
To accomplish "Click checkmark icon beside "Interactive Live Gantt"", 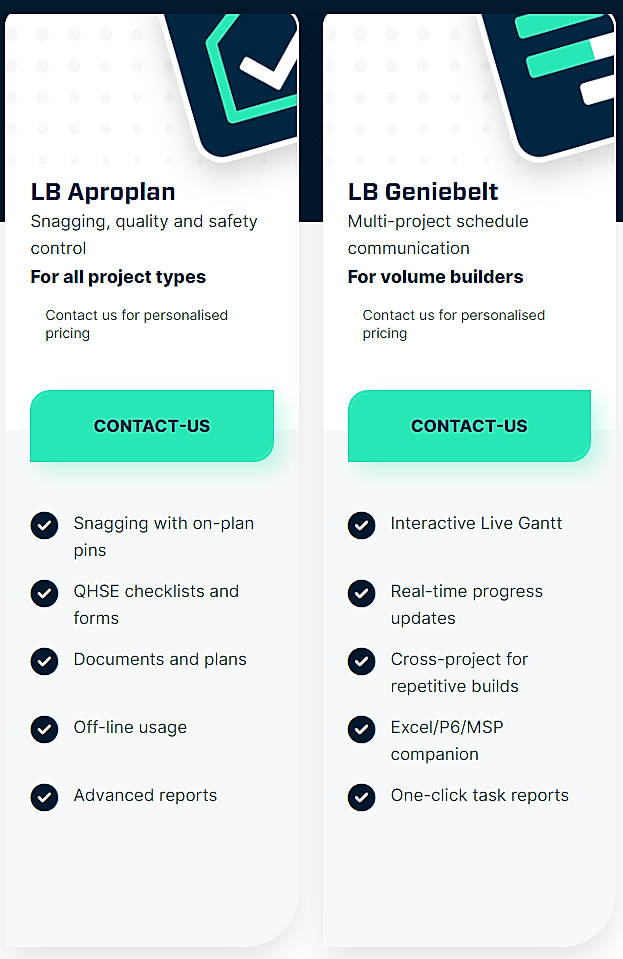I will point(361,525).
